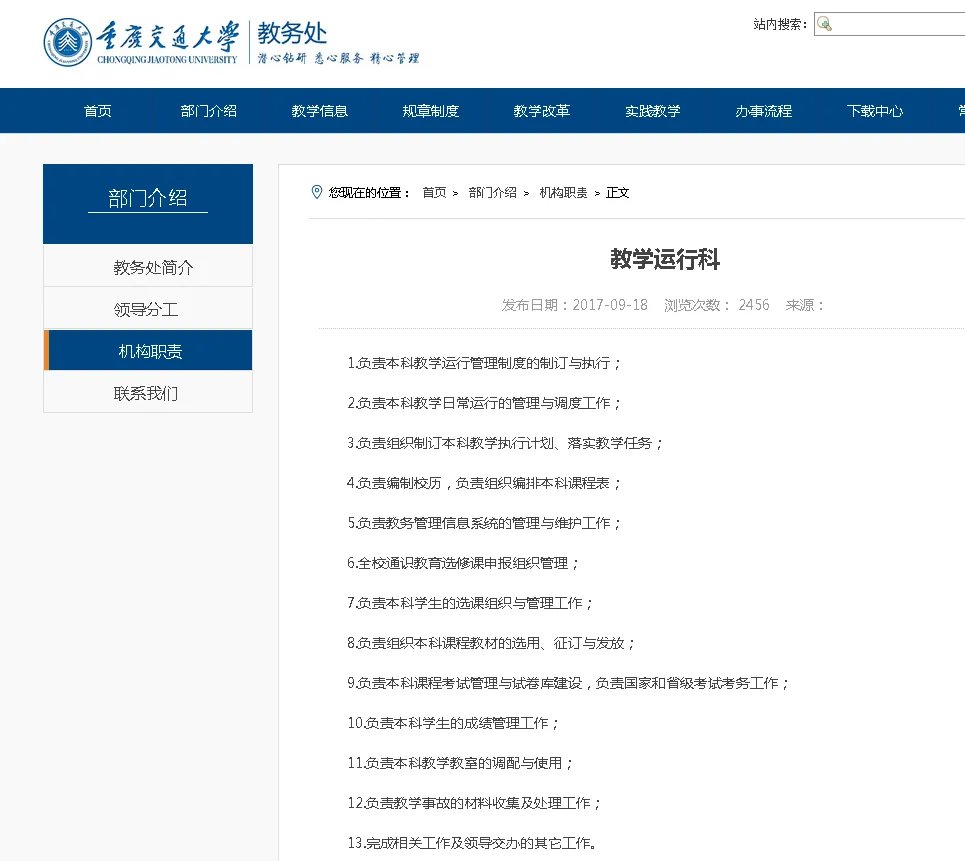Click the location pin breadcrumb icon
The width and height of the screenshot is (965, 861).
click(315, 194)
